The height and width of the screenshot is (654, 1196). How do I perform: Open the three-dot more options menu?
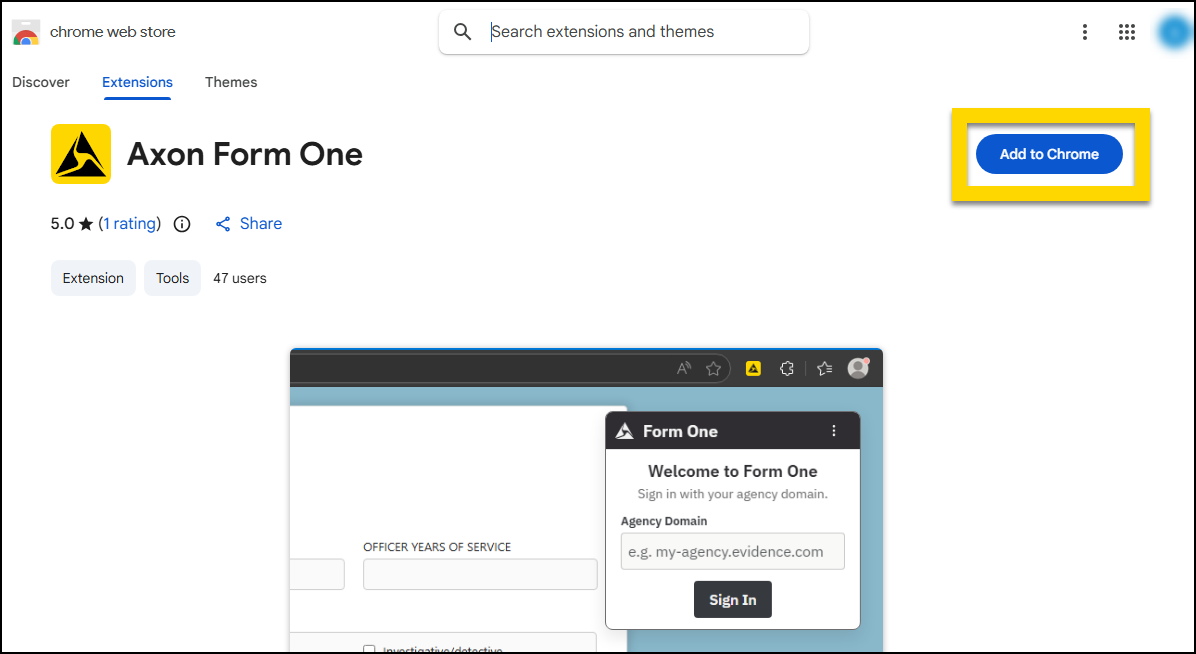tap(1085, 32)
